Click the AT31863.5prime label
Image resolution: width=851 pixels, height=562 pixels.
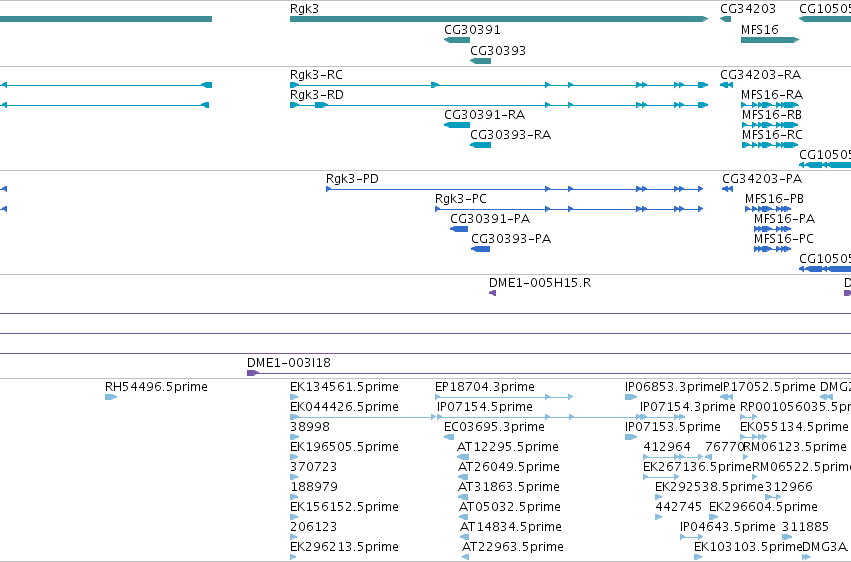coord(509,488)
